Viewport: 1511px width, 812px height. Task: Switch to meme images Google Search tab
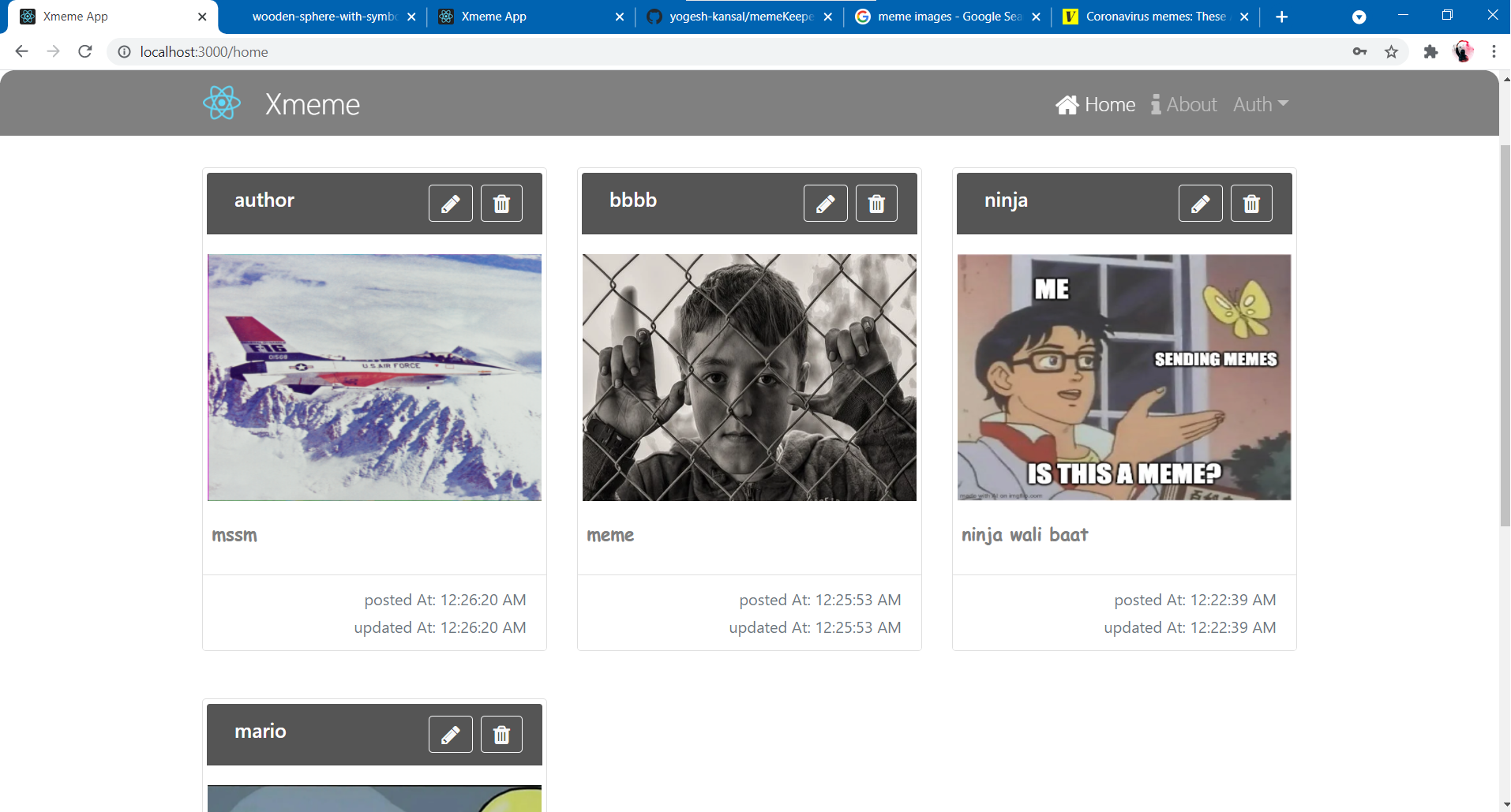point(949,17)
